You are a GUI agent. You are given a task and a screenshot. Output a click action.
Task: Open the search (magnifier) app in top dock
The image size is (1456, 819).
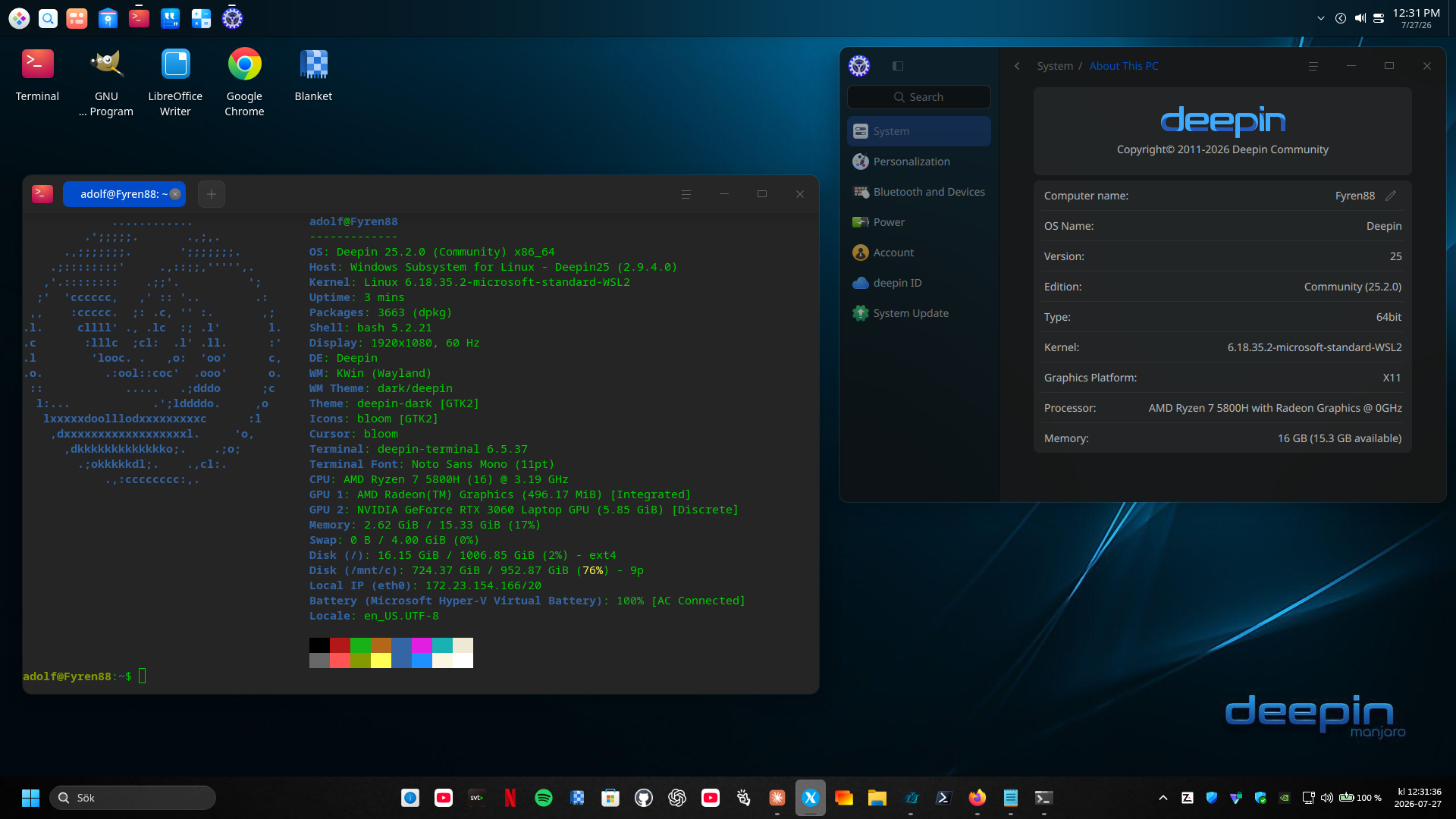pos(48,18)
